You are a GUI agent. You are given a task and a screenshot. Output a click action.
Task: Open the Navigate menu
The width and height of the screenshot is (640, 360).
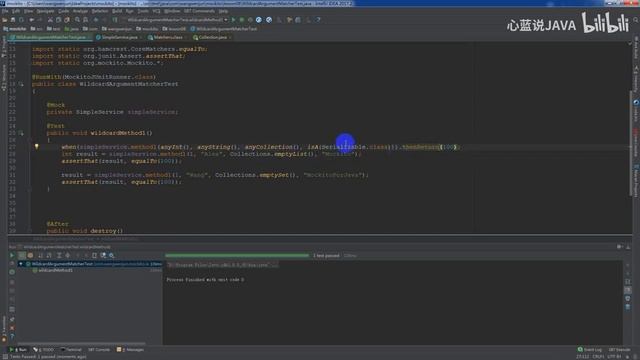(x=45, y=11)
